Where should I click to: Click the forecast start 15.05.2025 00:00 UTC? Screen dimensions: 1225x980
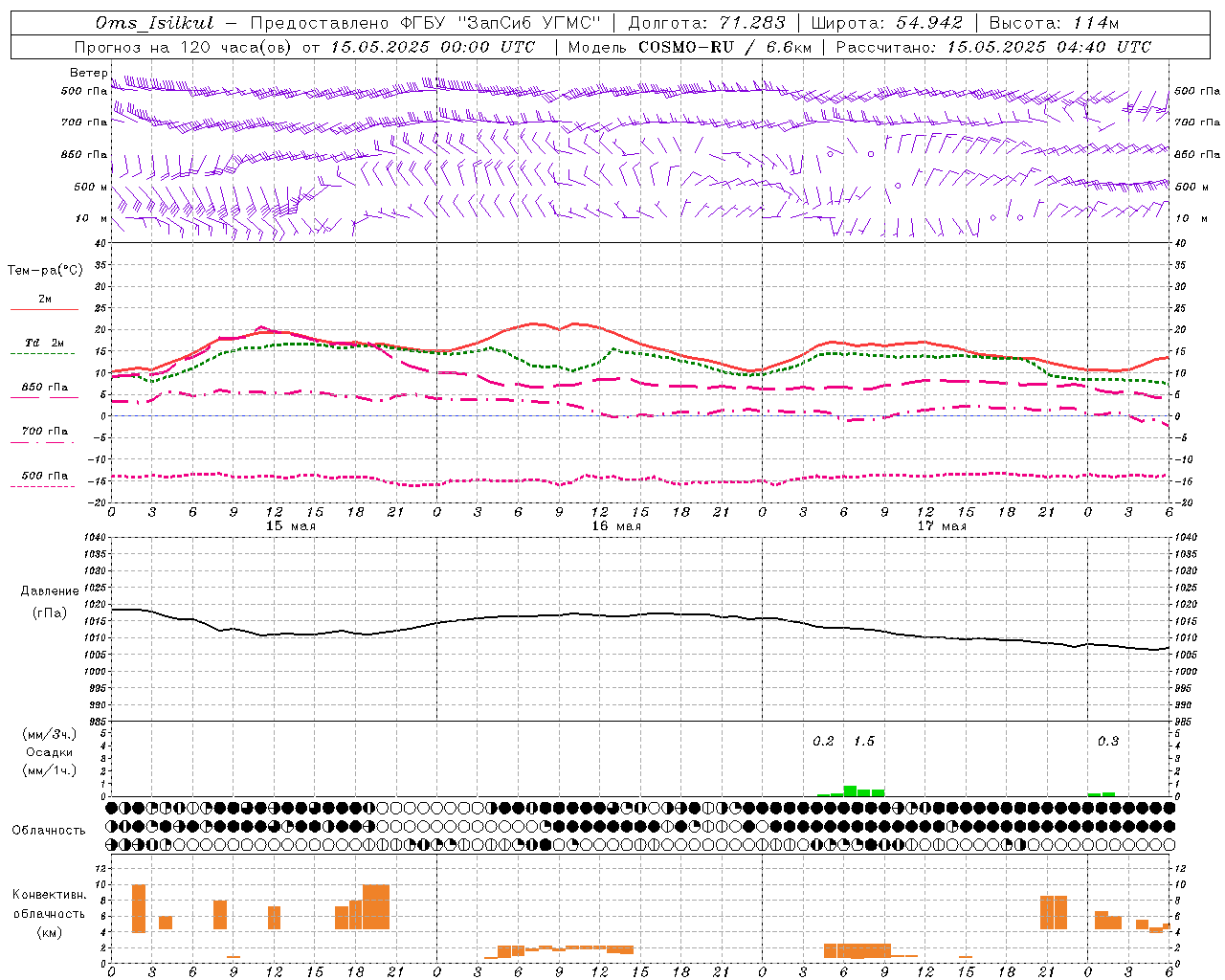(x=433, y=47)
